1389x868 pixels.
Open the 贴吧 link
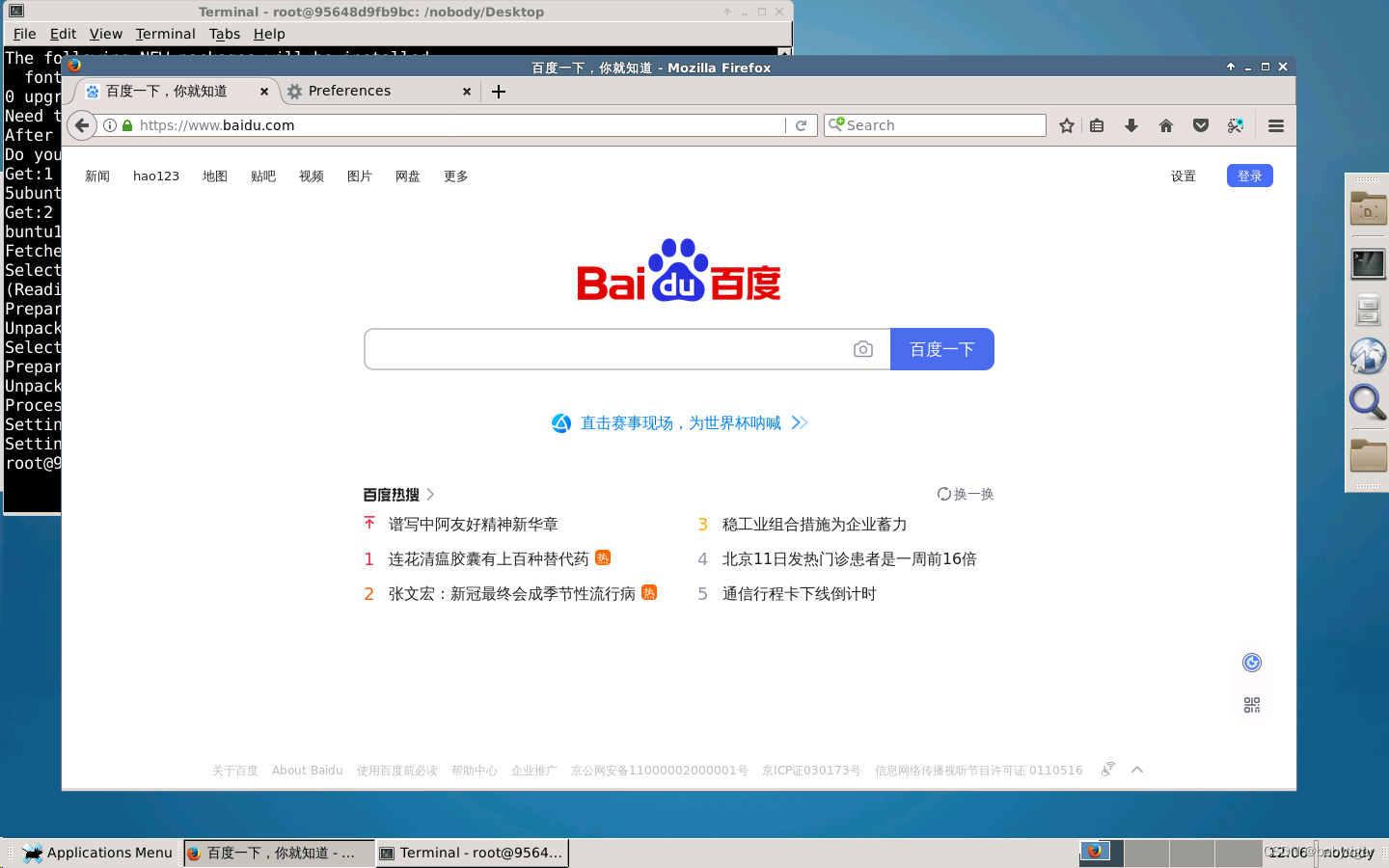click(263, 176)
